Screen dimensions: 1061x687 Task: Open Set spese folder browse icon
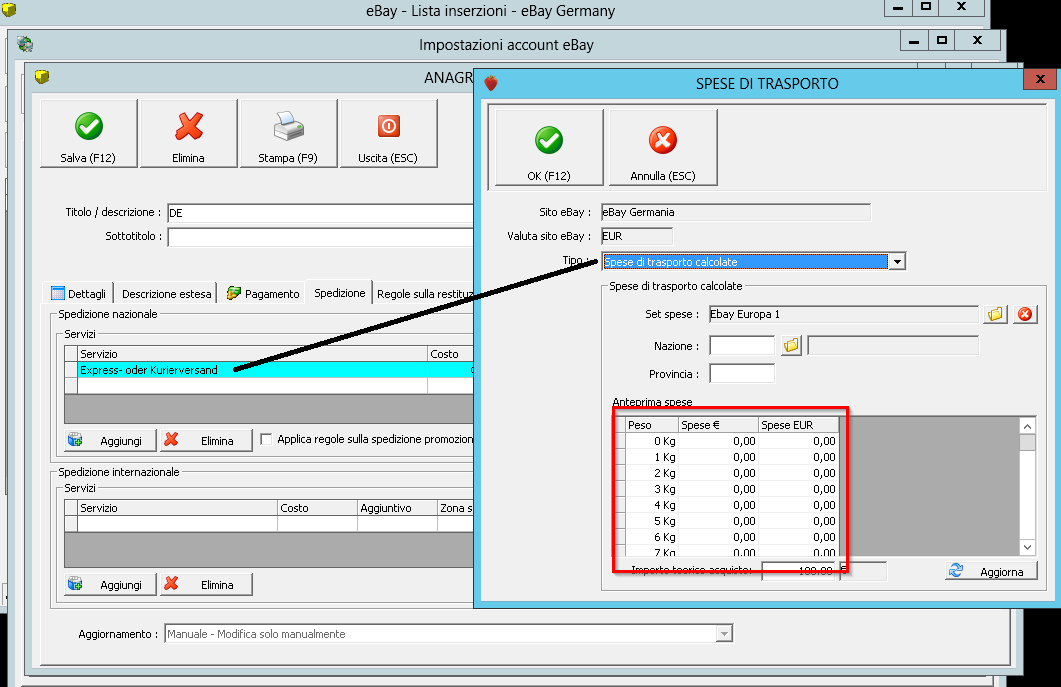995,314
